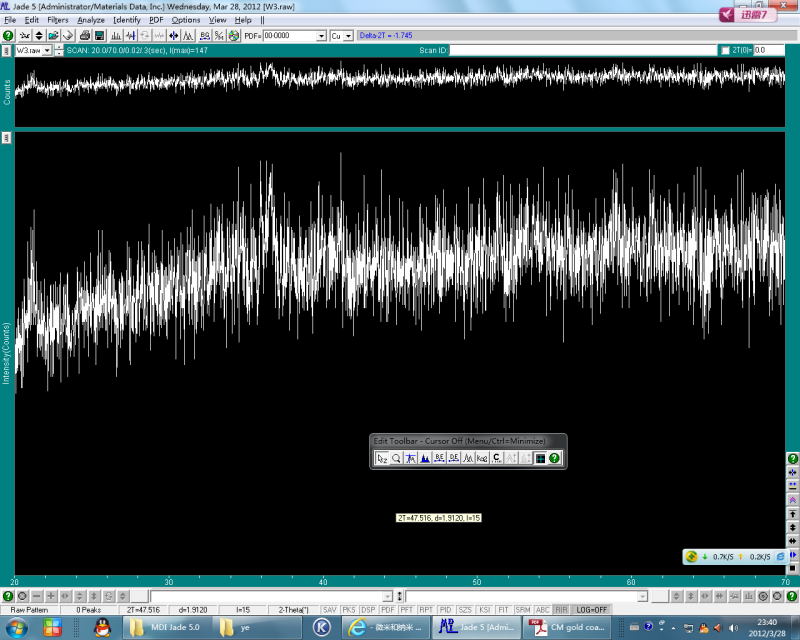Image resolution: width=800 pixels, height=640 pixels.
Task: Click the C calibration tool in Edit Toolbar
Action: pyautogui.click(x=497, y=458)
